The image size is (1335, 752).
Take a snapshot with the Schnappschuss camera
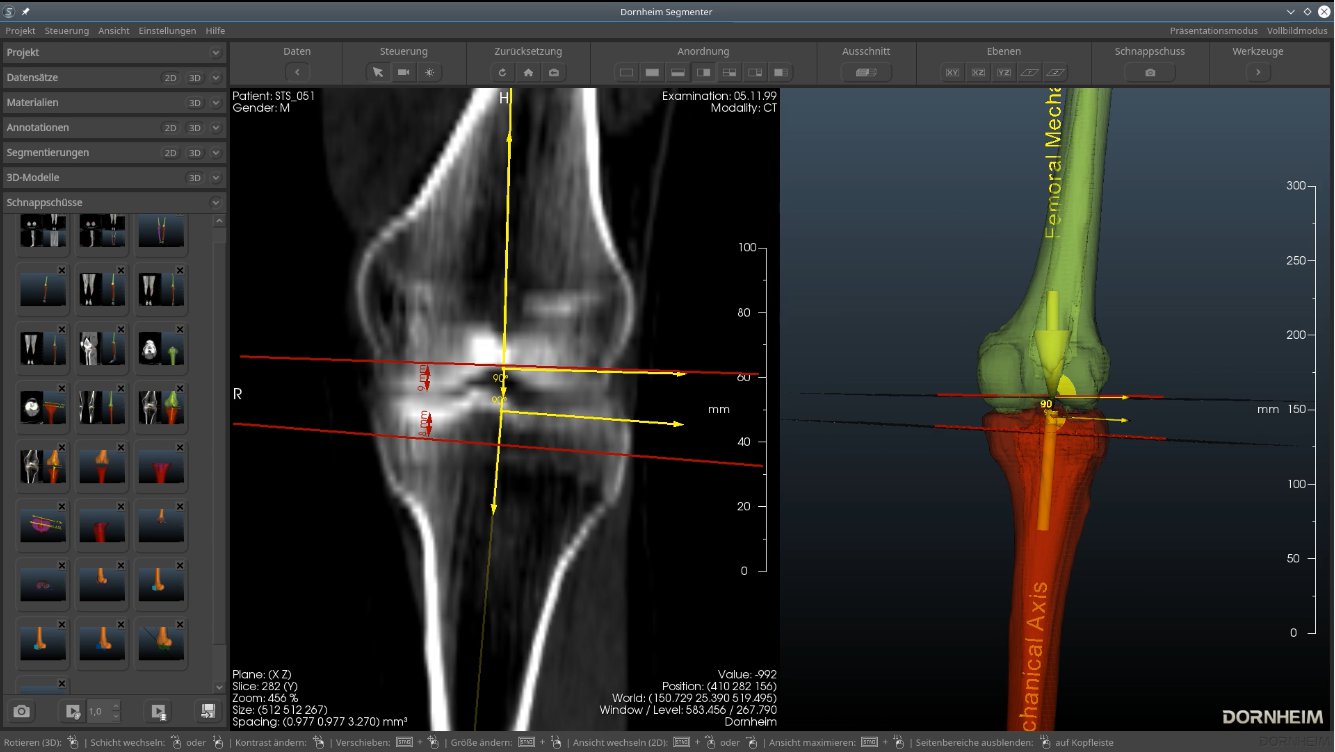coord(1150,72)
